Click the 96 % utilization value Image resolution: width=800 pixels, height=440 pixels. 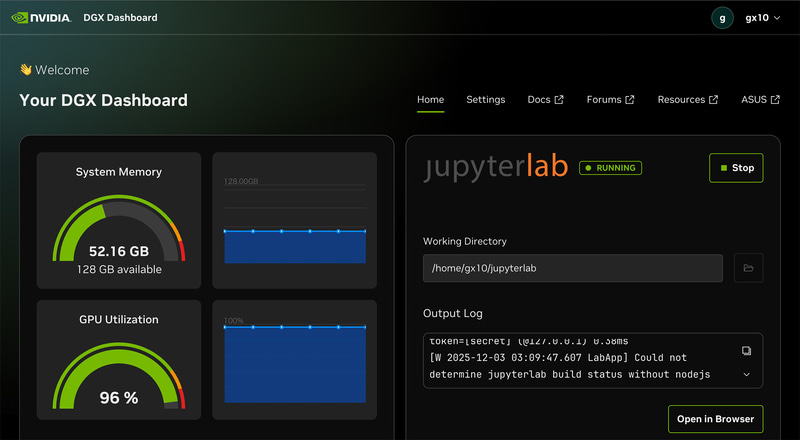tap(119, 398)
